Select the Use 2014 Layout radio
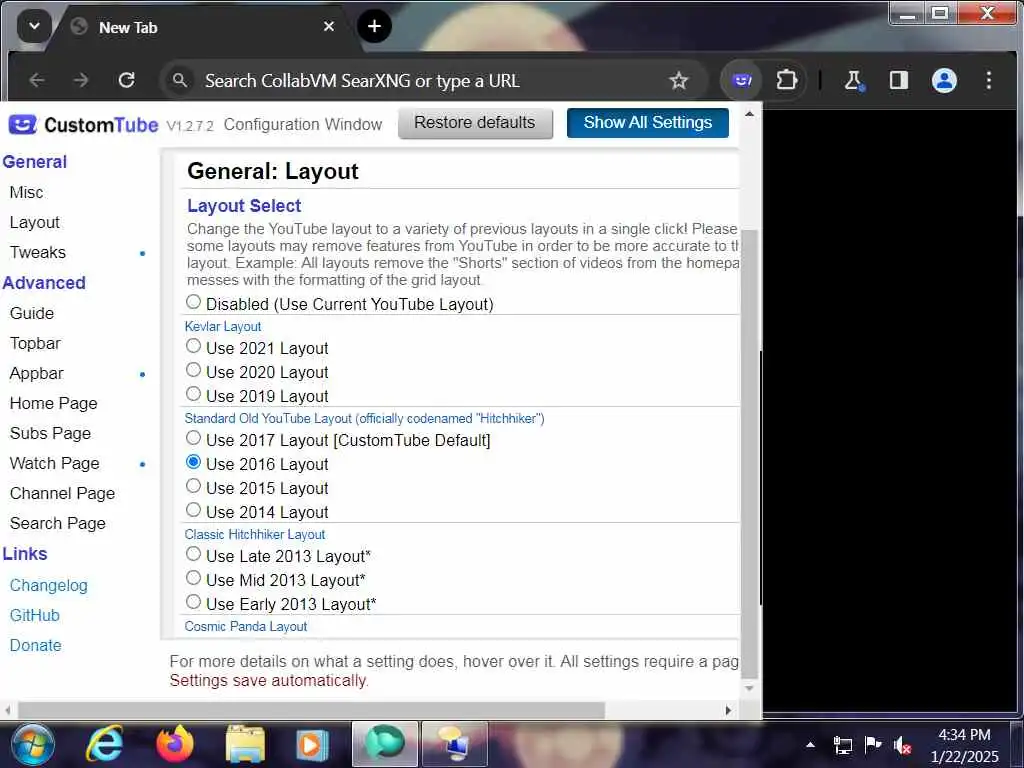 [x=193, y=509]
